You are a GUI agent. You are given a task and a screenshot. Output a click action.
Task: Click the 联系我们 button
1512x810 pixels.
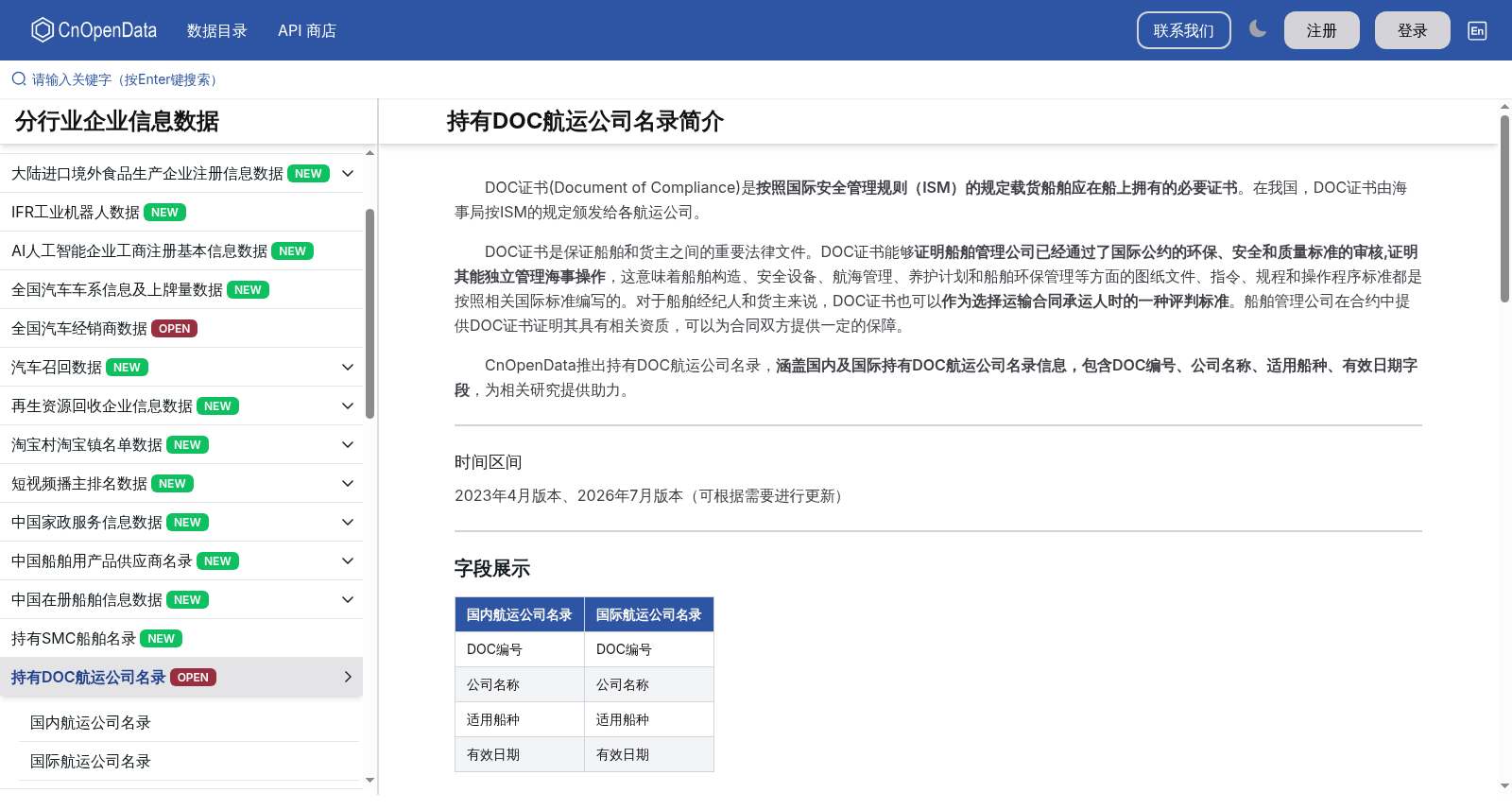pyautogui.click(x=1184, y=30)
